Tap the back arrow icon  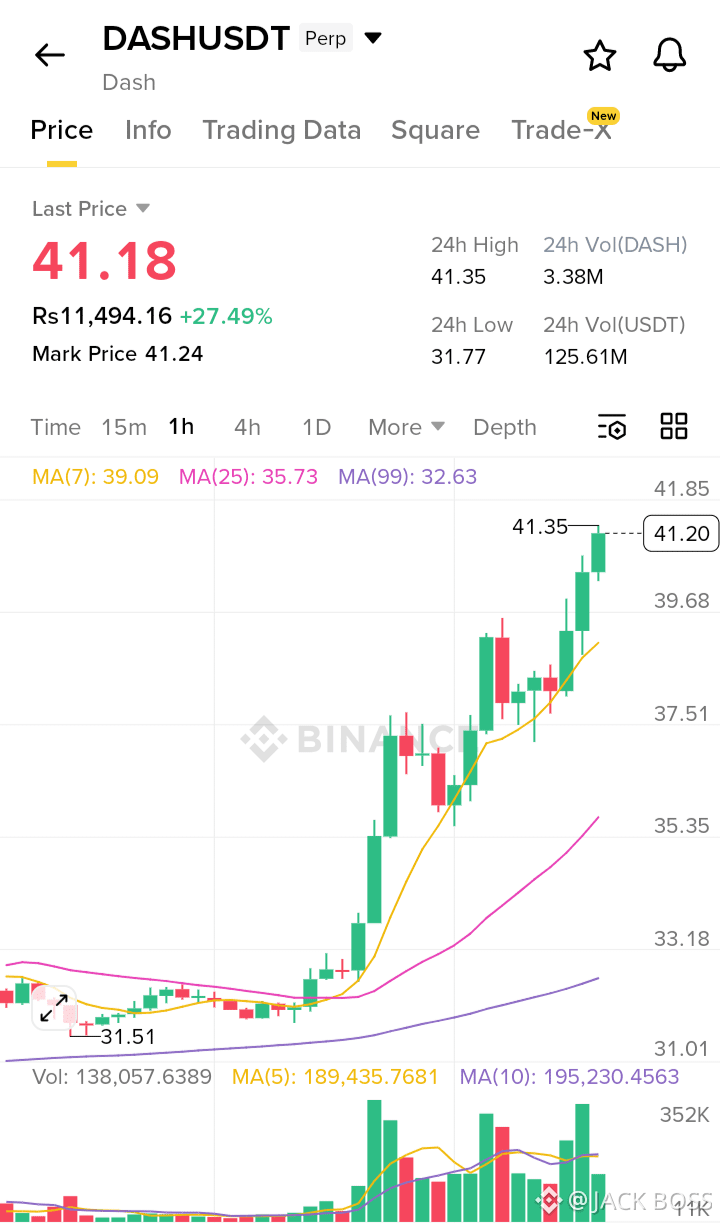(x=49, y=55)
